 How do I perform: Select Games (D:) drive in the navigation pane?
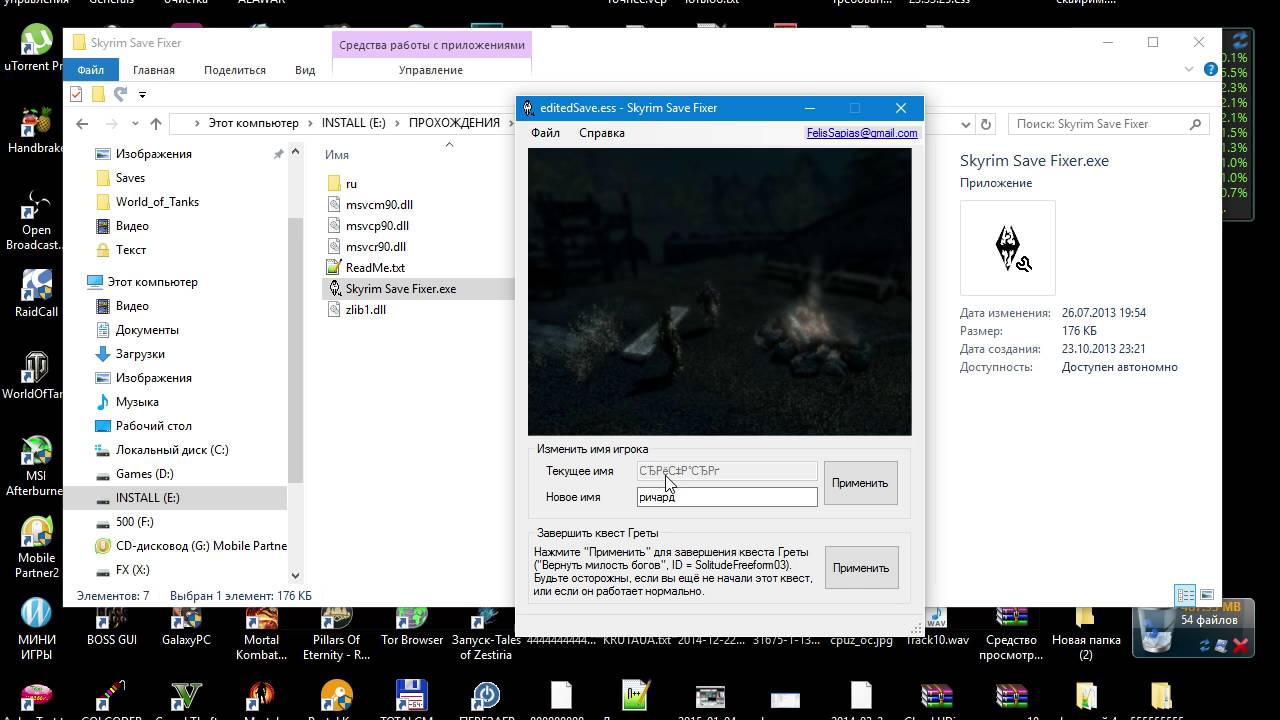pos(144,474)
